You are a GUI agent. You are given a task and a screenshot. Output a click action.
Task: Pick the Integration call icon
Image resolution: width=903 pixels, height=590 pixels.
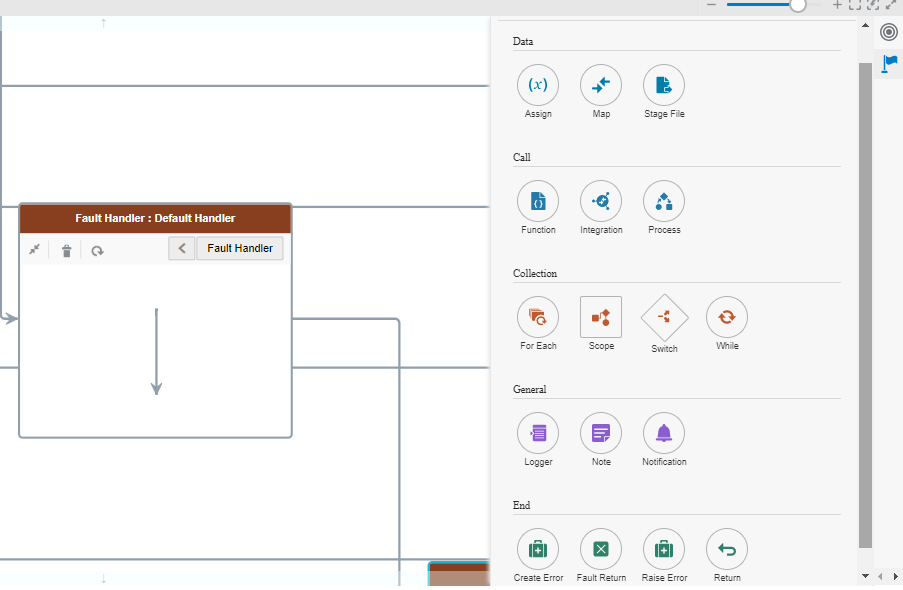pos(601,202)
